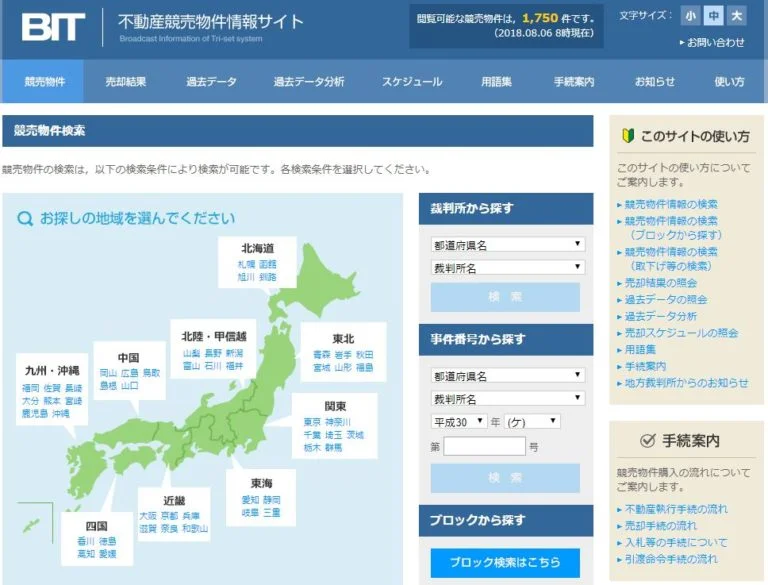This screenshot has width=768, height=585.
Task: Select 北海道 region on the map
Action: pyautogui.click(x=257, y=248)
